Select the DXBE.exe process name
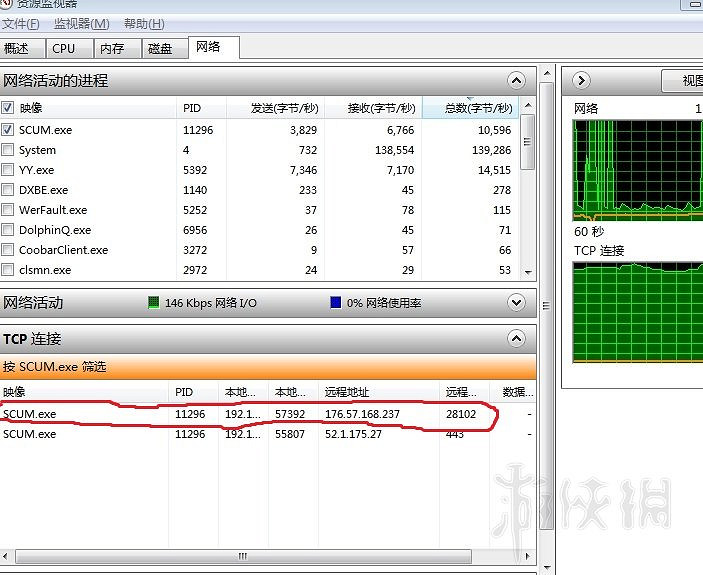This screenshot has height=575, width=703. click(x=43, y=190)
